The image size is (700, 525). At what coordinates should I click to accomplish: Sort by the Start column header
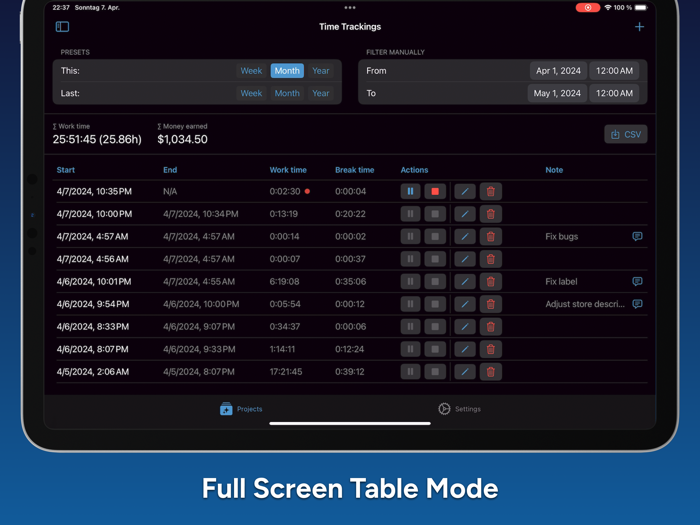(x=66, y=170)
